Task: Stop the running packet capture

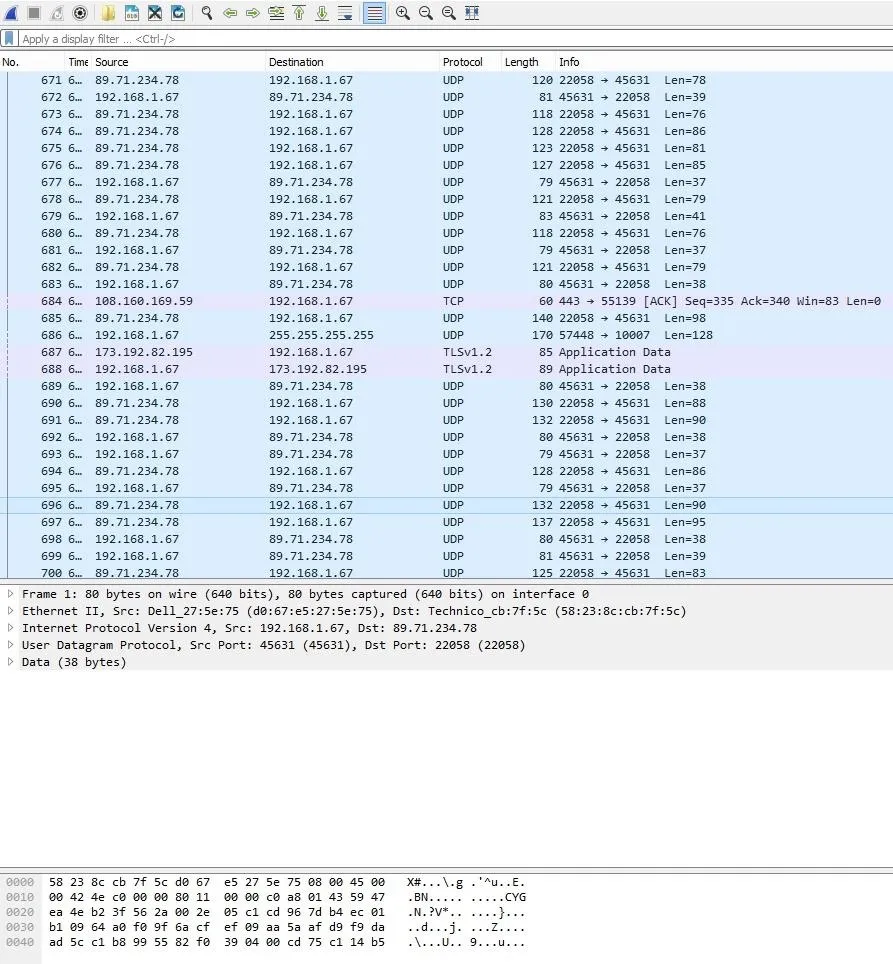Action: point(34,13)
